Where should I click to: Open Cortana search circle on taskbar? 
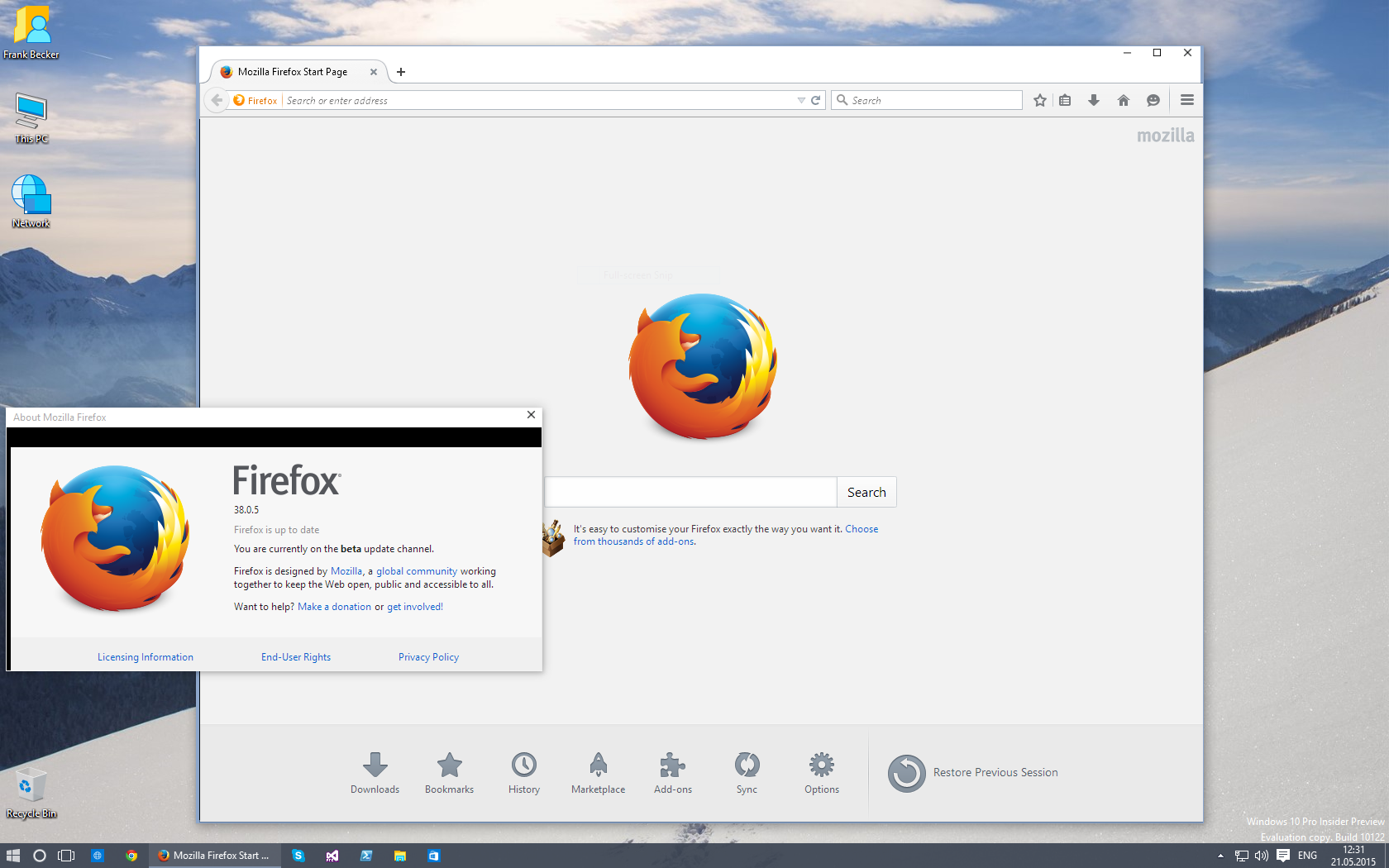point(39,856)
